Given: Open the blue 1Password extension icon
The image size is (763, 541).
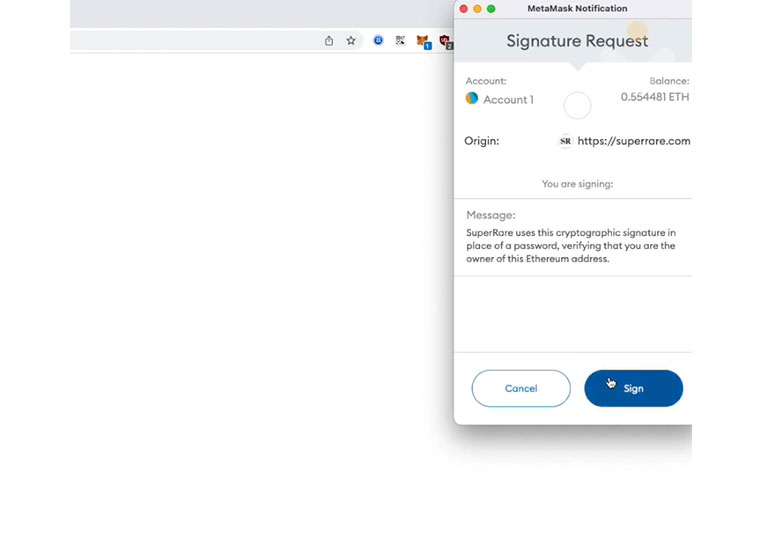Looking at the screenshot, I should coord(378,40).
